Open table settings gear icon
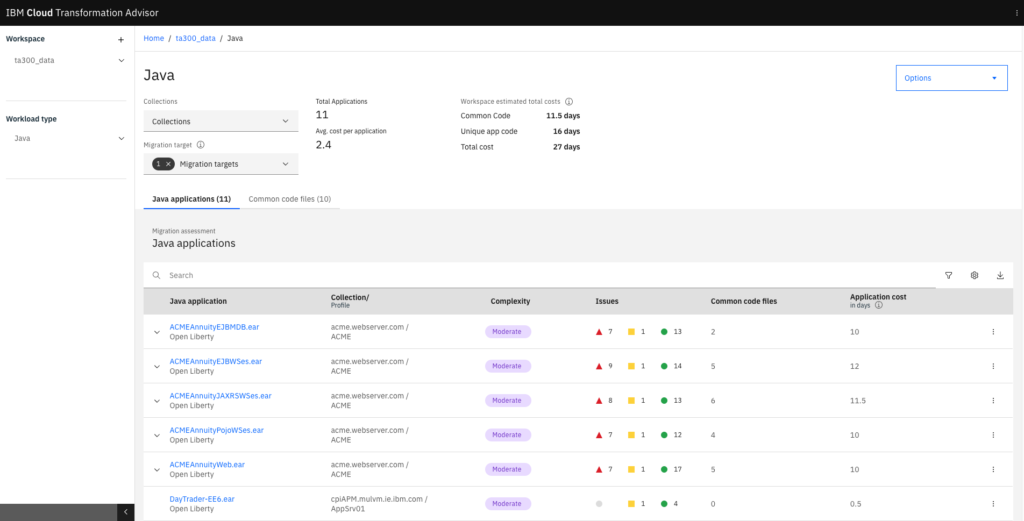1024x521 pixels. [974, 275]
